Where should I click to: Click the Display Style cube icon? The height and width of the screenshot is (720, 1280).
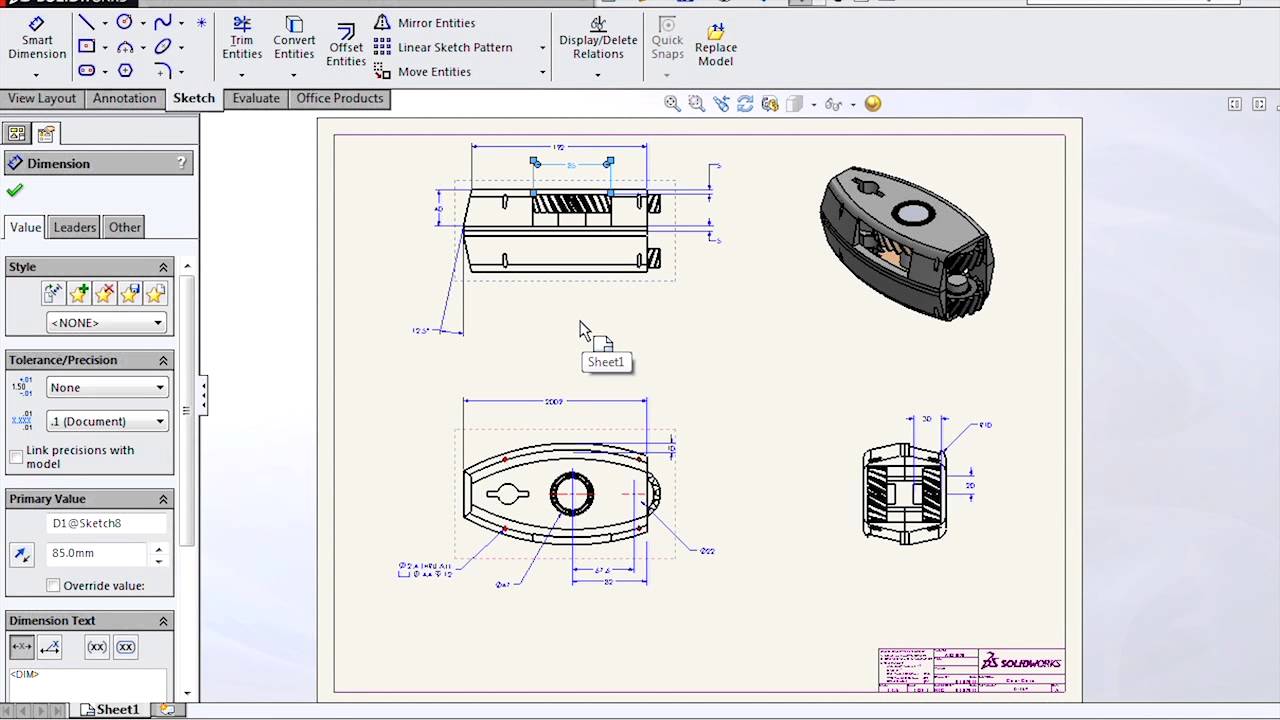click(x=794, y=103)
